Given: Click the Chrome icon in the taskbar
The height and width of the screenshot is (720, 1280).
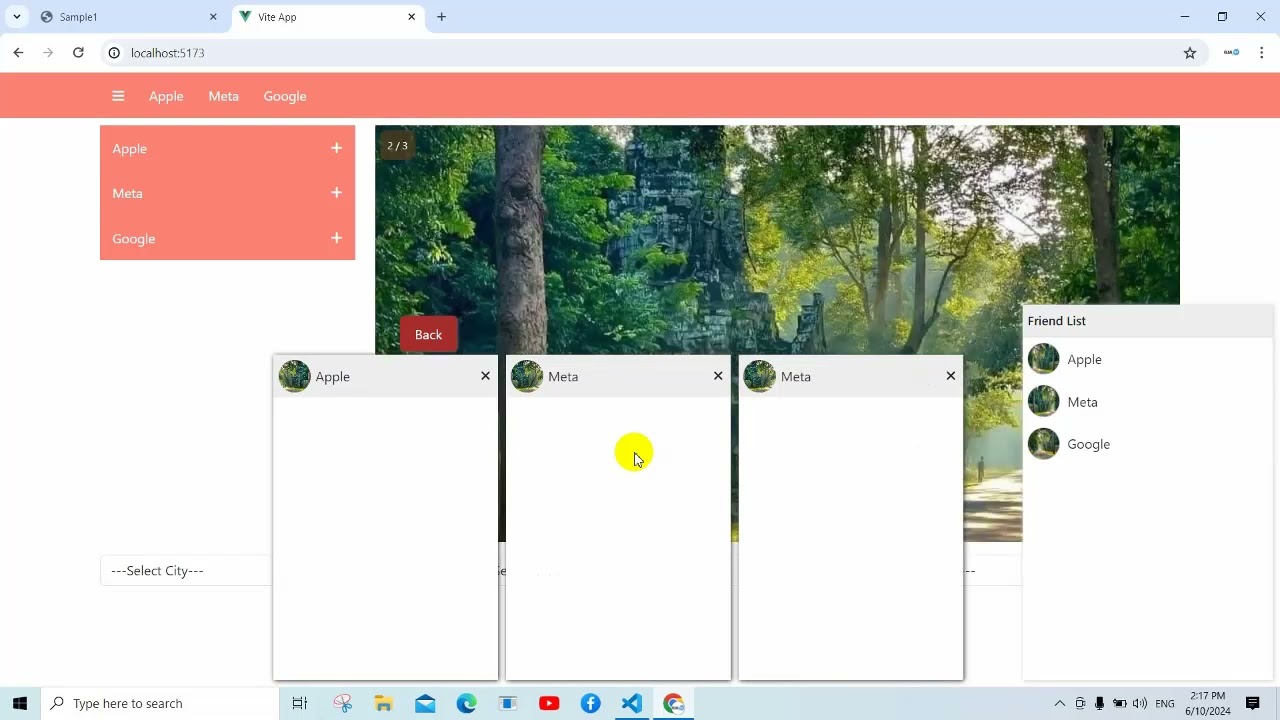Looking at the screenshot, I should (674, 704).
